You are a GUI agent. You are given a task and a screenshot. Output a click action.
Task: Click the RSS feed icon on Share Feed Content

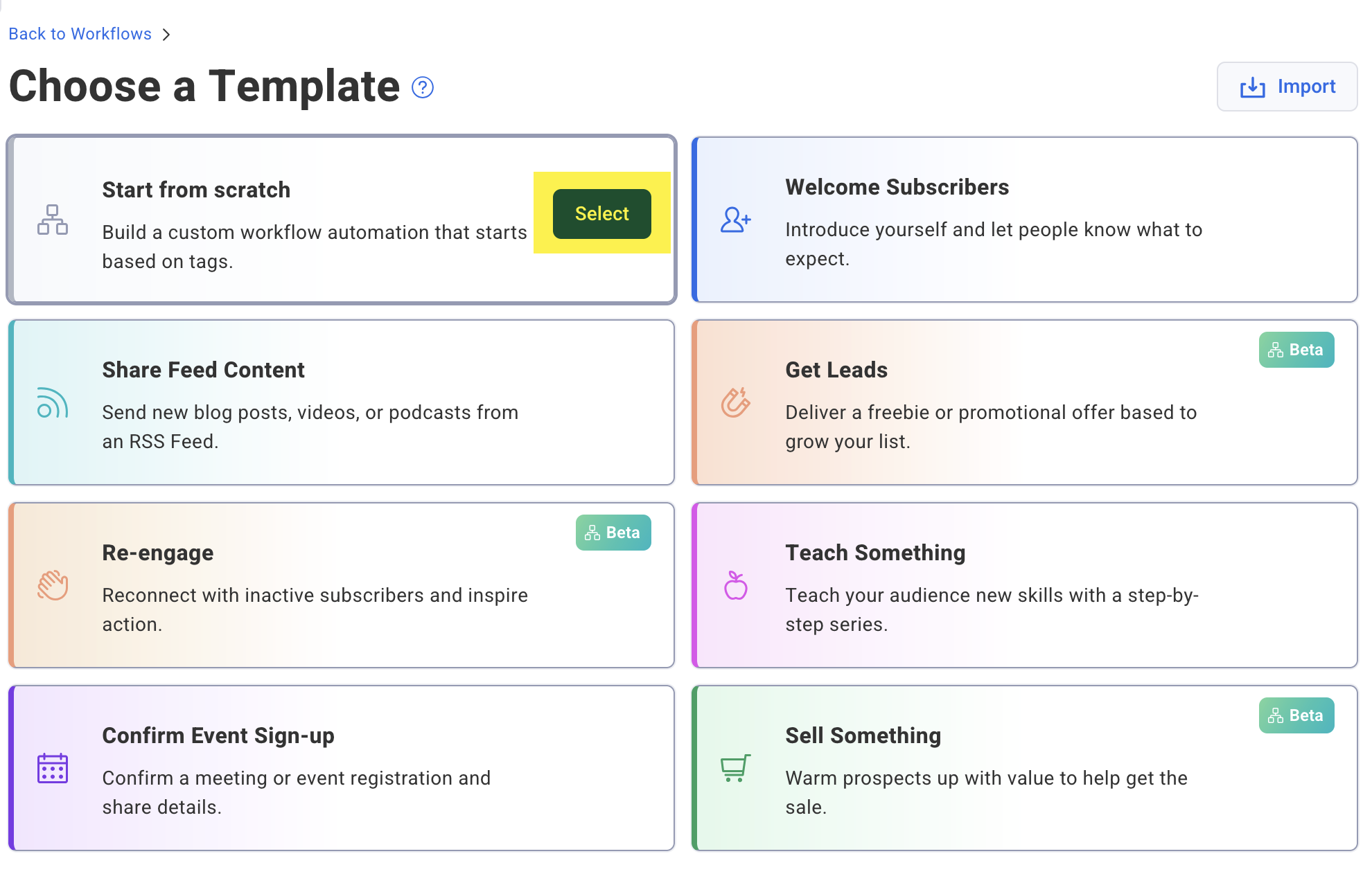pyautogui.click(x=53, y=402)
